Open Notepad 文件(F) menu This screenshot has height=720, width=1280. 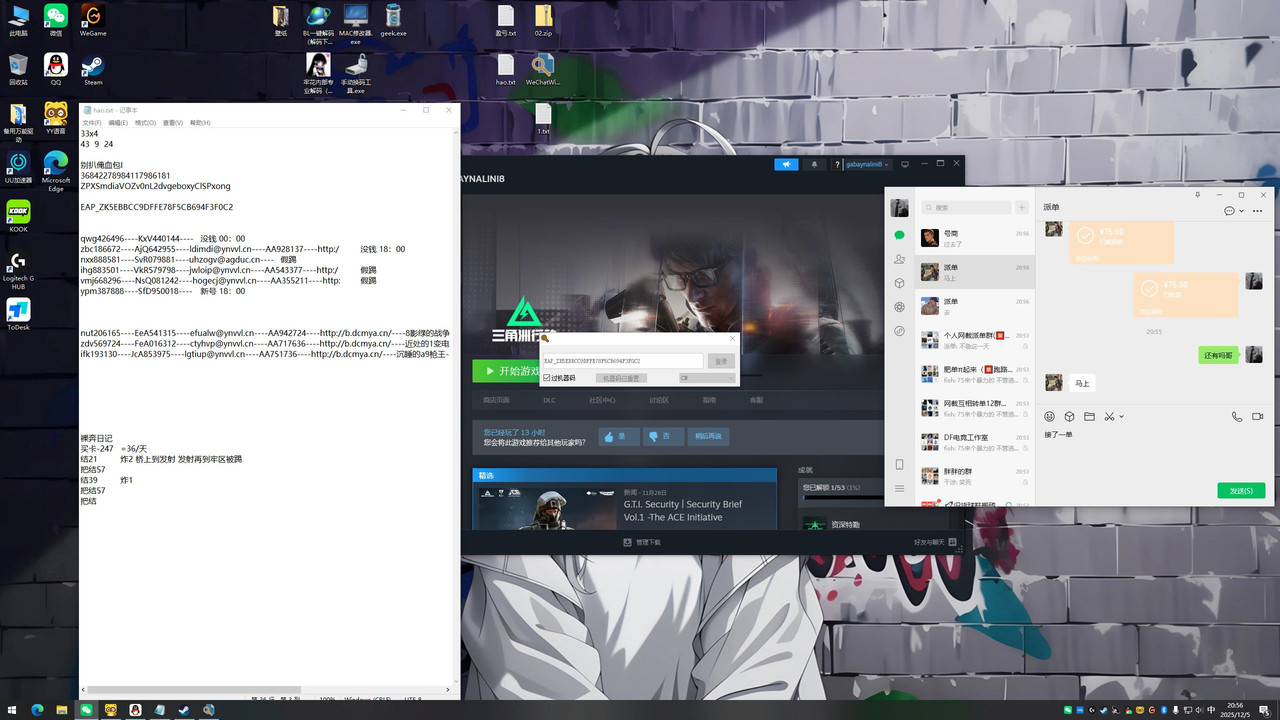point(92,123)
